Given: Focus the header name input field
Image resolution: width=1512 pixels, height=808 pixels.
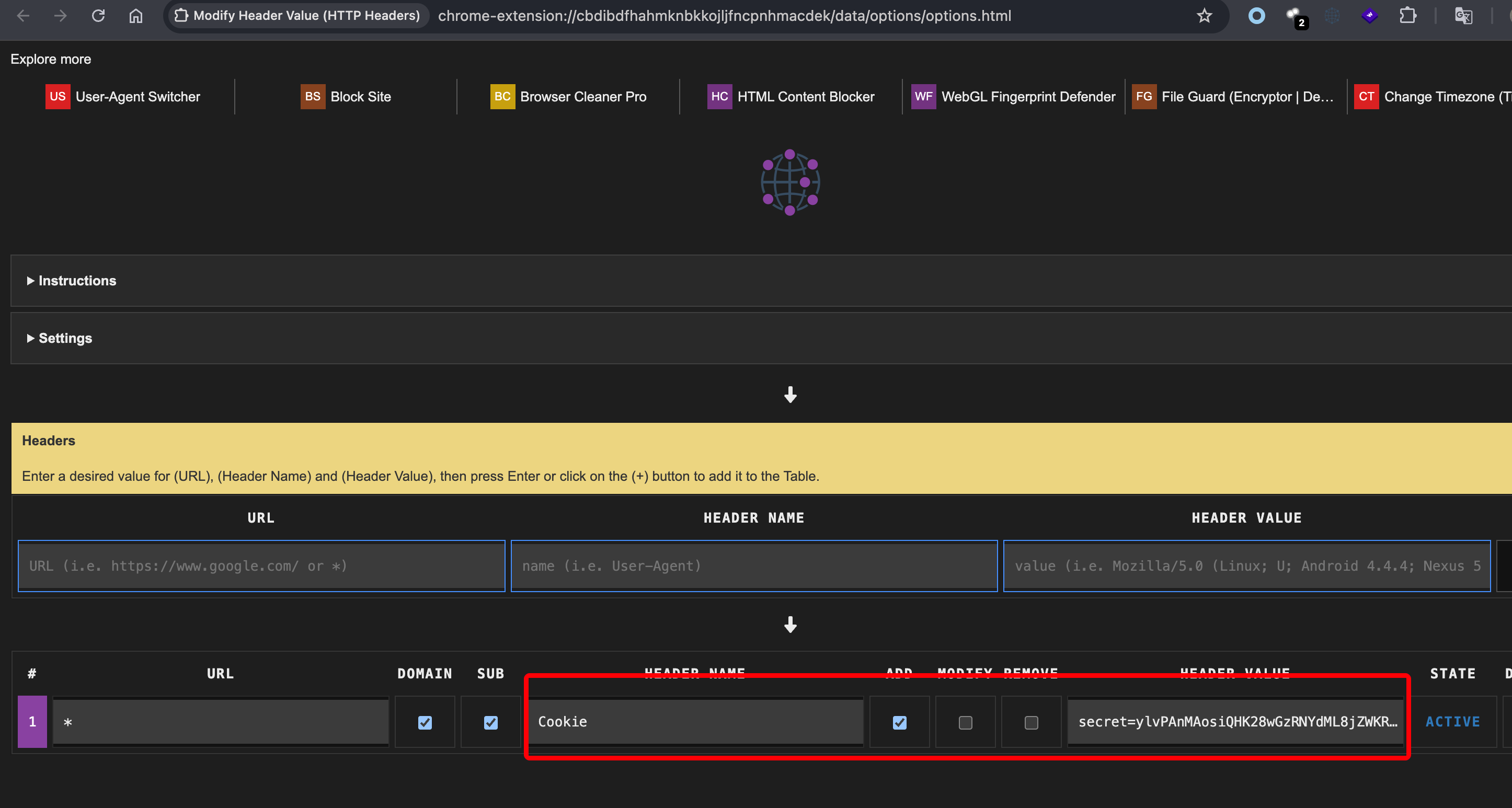Looking at the screenshot, I should coord(754,566).
